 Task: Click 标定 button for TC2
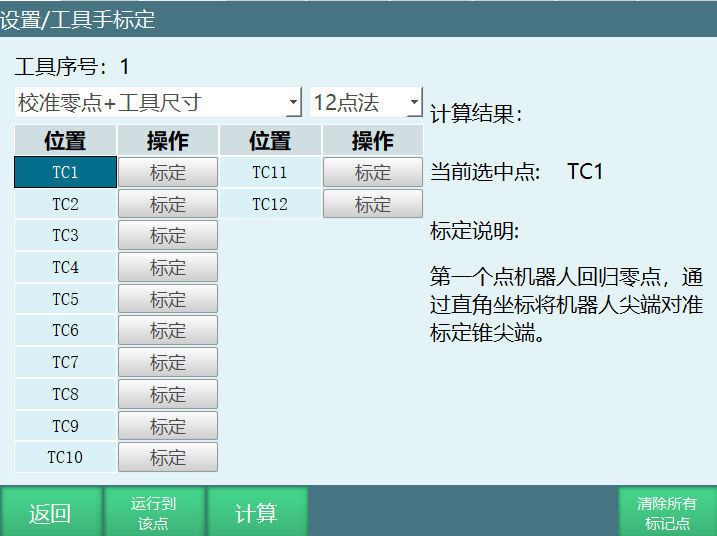pos(168,204)
